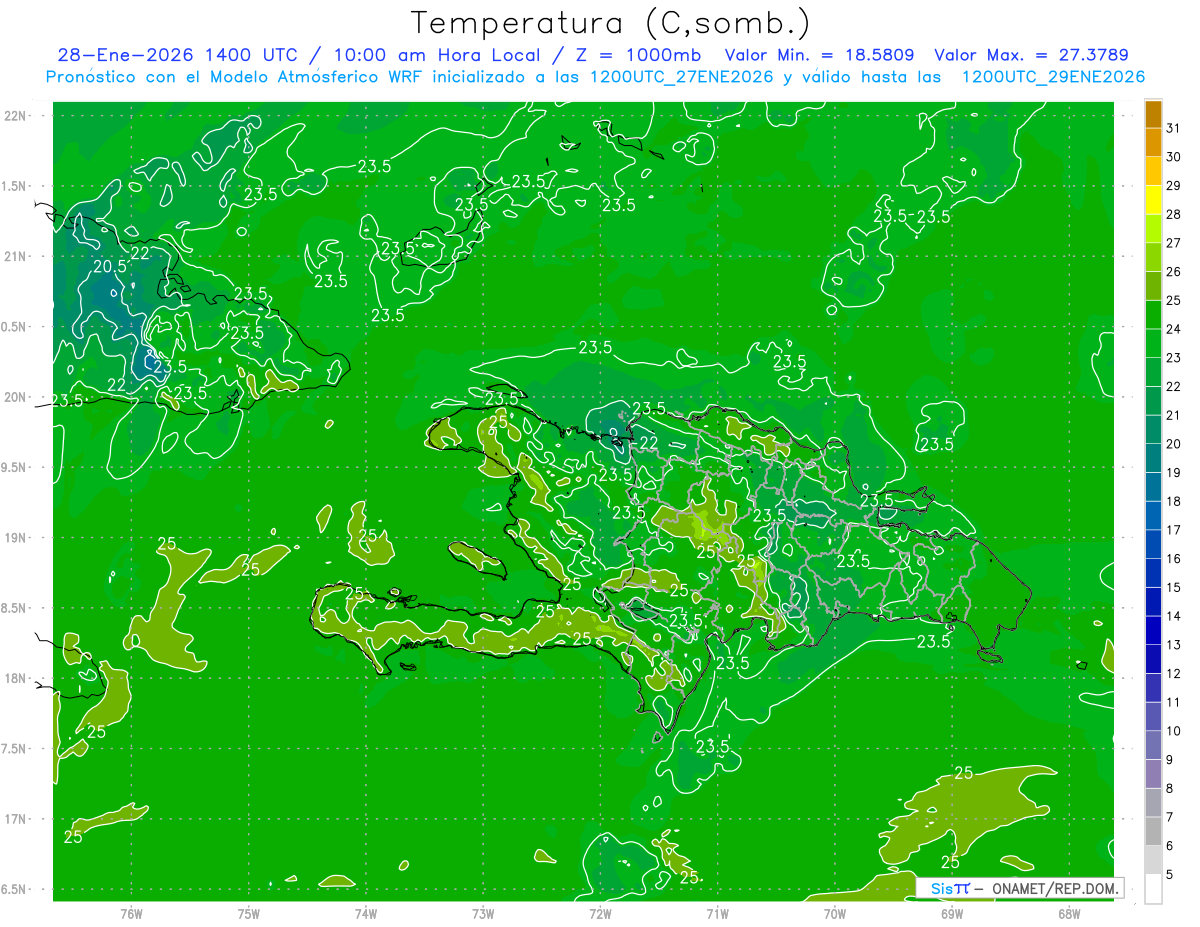Click the 20.5 contour label over Cuba
The width and height of the screenshot is (1200, 927).
point(110,267)
